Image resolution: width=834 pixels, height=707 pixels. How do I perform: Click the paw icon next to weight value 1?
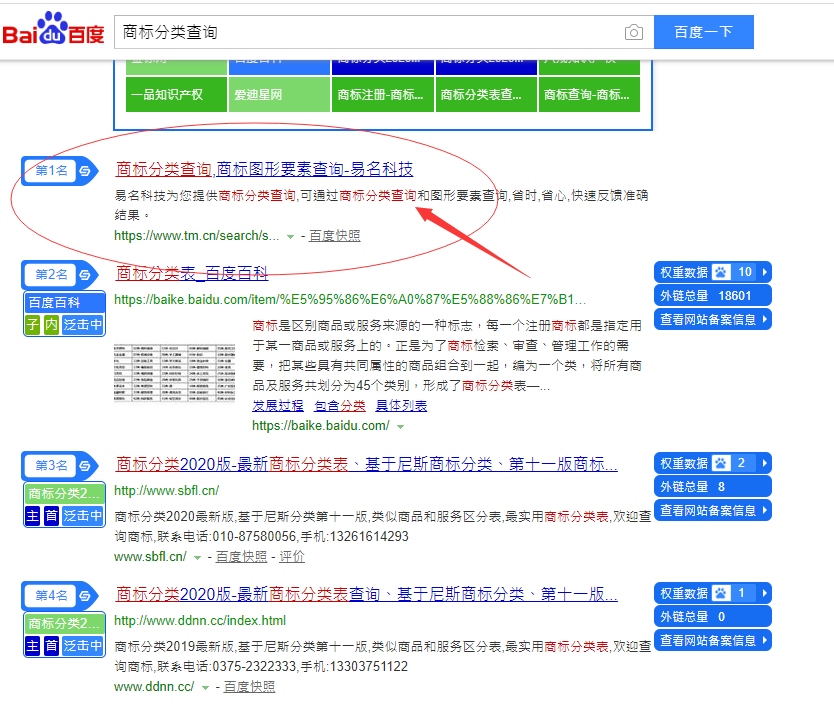pos(721,593)
